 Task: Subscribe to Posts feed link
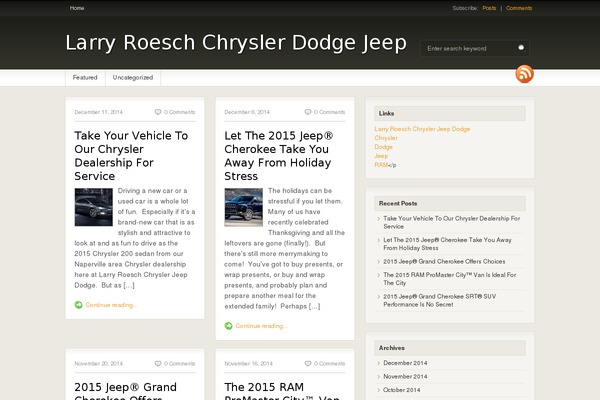pyautogui.click(x=489, y=8)
